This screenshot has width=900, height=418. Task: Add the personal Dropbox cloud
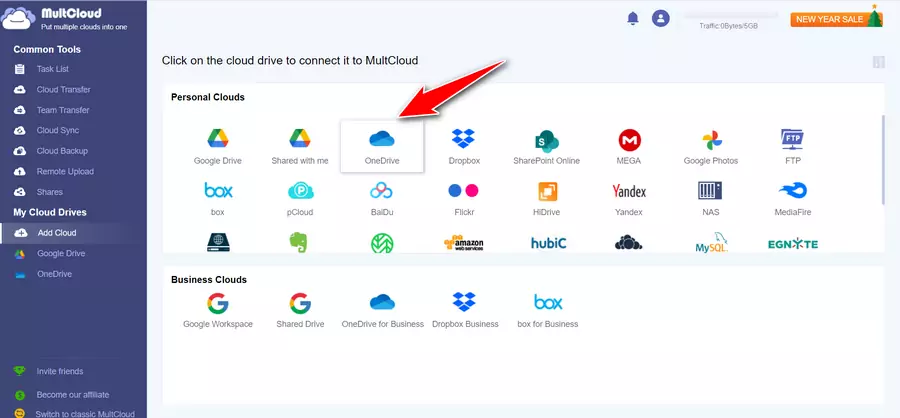point(463,146)
